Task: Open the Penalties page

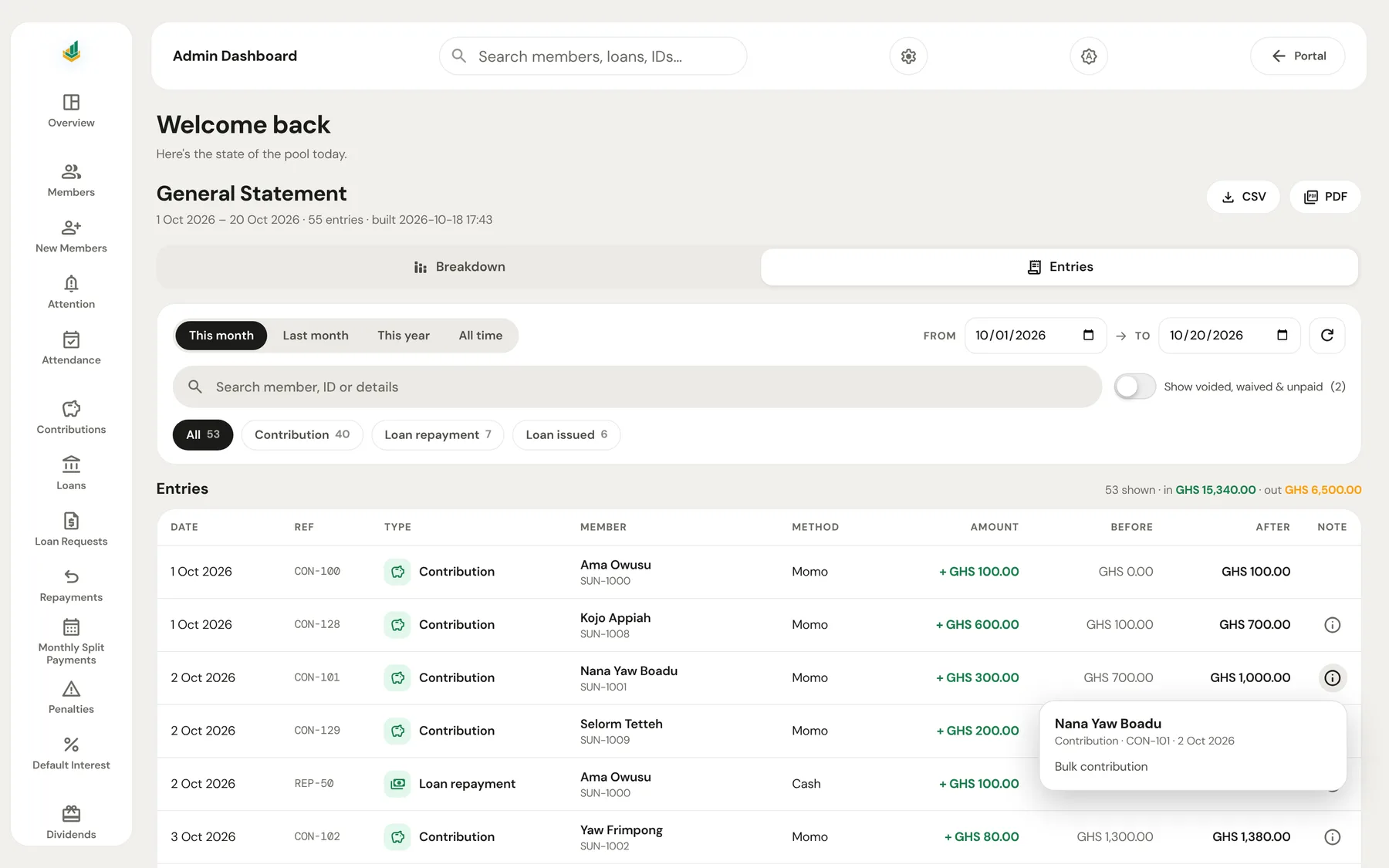Action: tap(71, 697)
